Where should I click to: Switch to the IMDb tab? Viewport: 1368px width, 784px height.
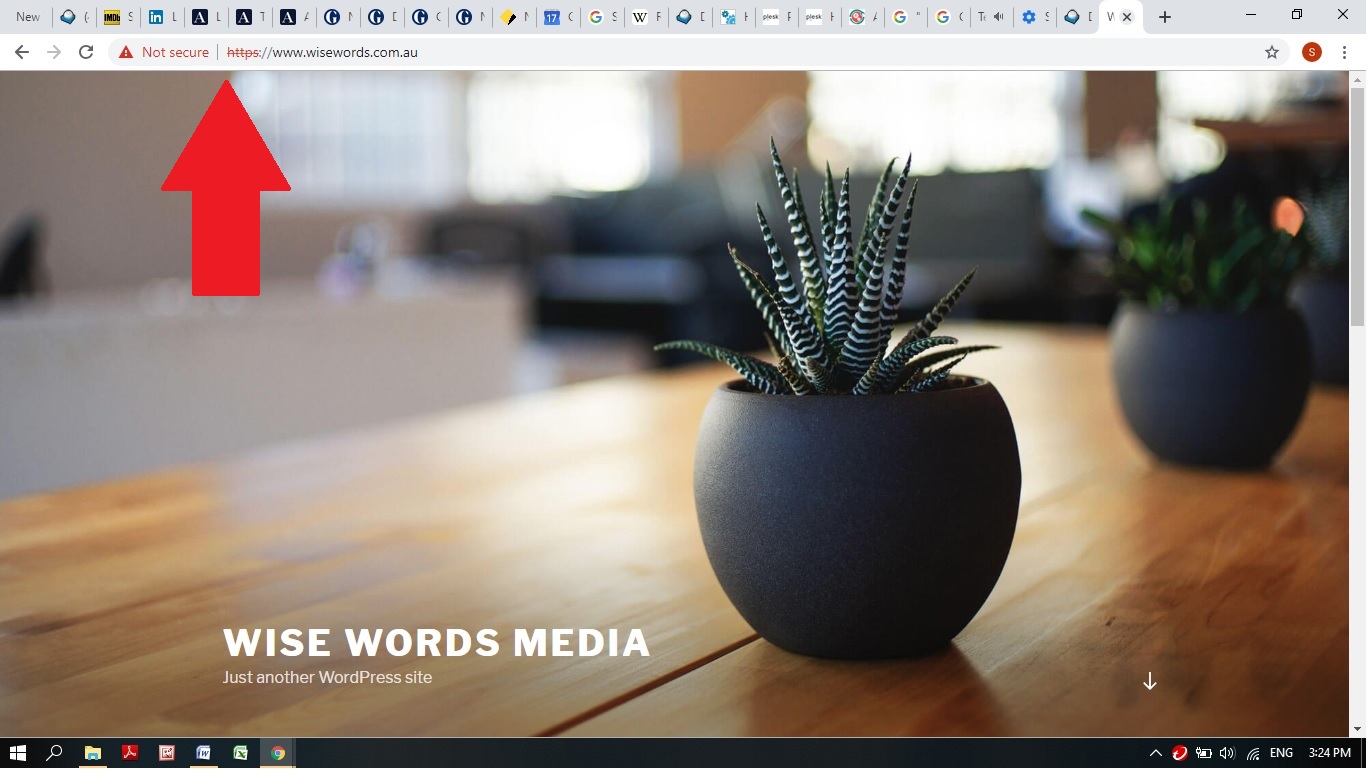117,17
